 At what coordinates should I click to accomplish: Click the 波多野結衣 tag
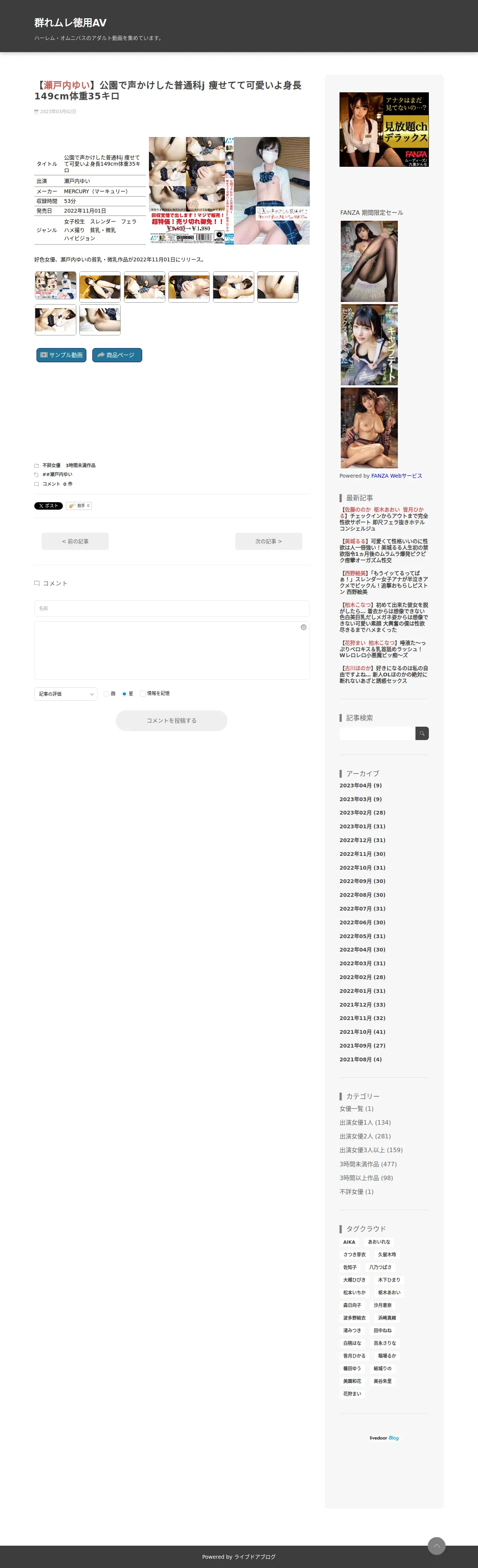pyautogui.click(x=354, y=1318)
